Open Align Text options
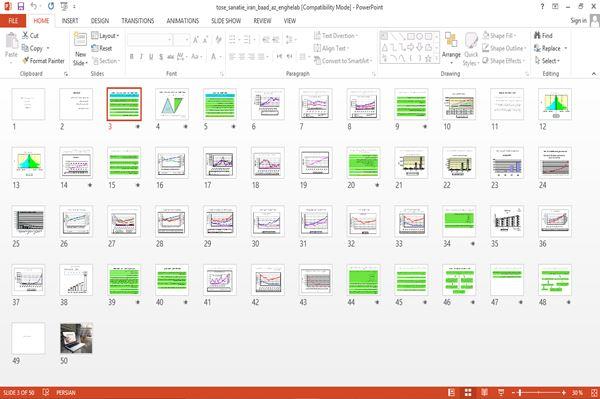Image resolution: width=600 pixels, height=399 pixels. coord(331,48)
